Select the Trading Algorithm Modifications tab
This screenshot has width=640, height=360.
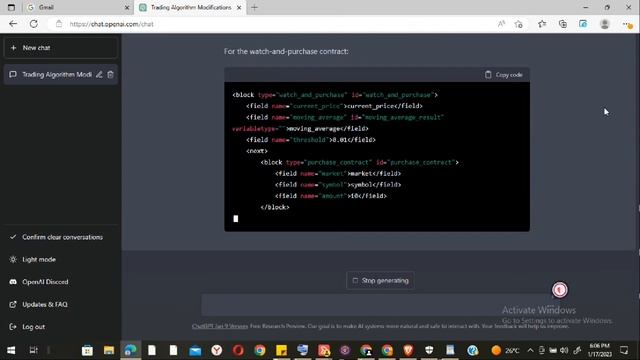(x=191, y=7)
